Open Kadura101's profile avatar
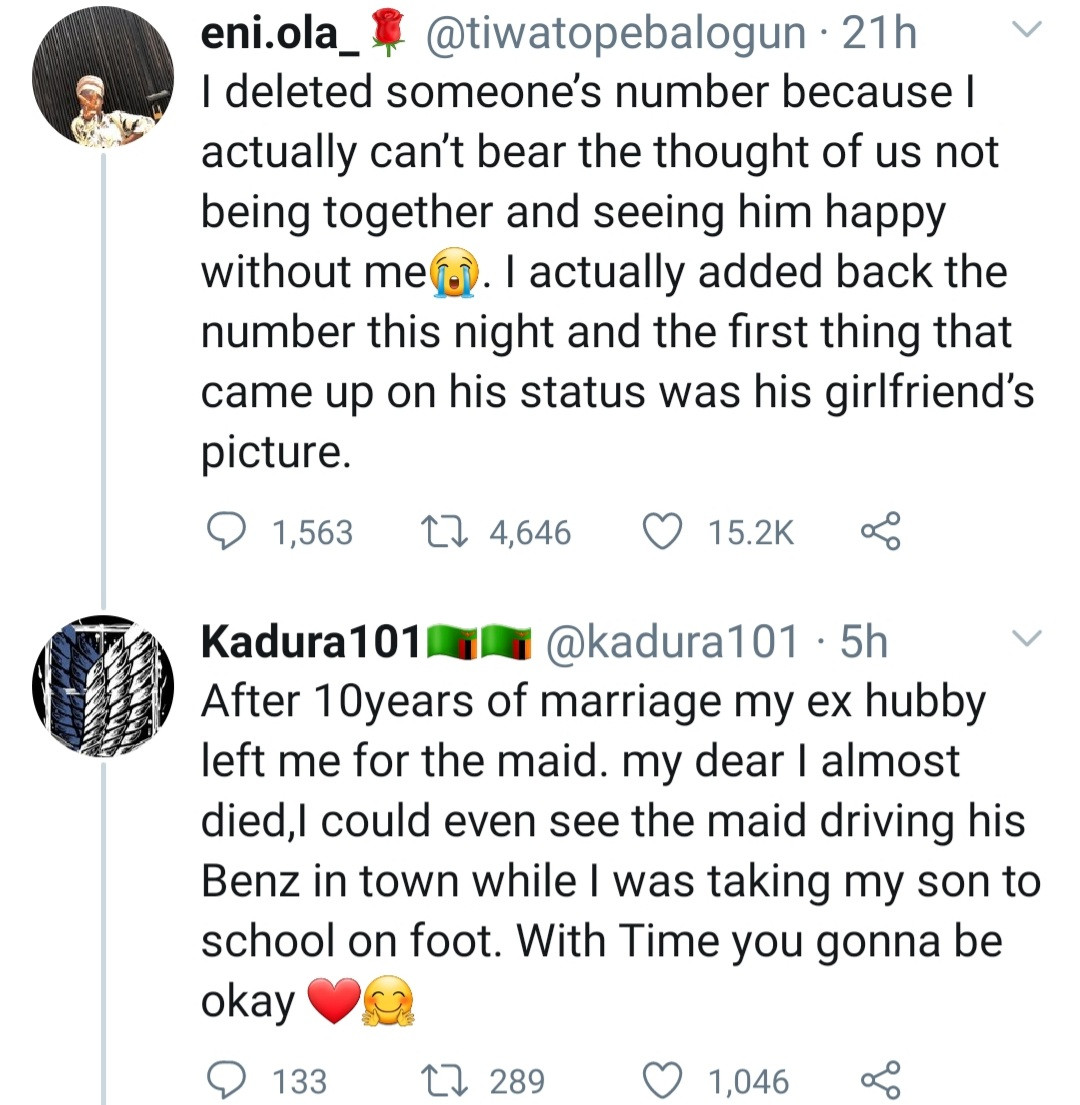The image size is (1080, 1105). click(102, 686)
